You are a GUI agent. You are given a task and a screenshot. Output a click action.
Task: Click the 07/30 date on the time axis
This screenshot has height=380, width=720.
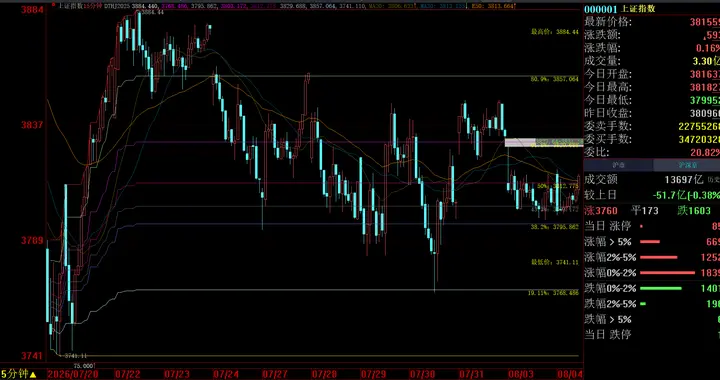pos(422,374)
